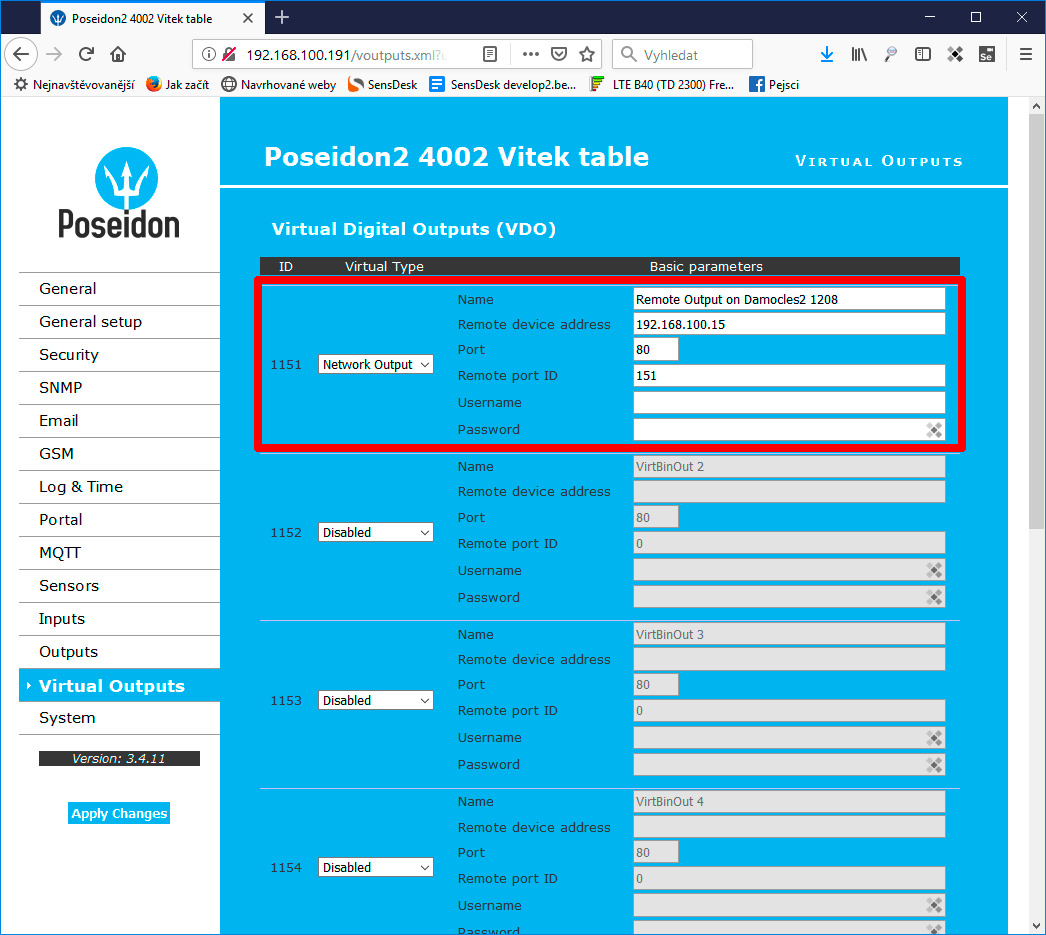This screenshot has width=1046, height=935.
Task: Close the Poseidon2 4002 Vitek table tab
Action: [x=247, y=18]
